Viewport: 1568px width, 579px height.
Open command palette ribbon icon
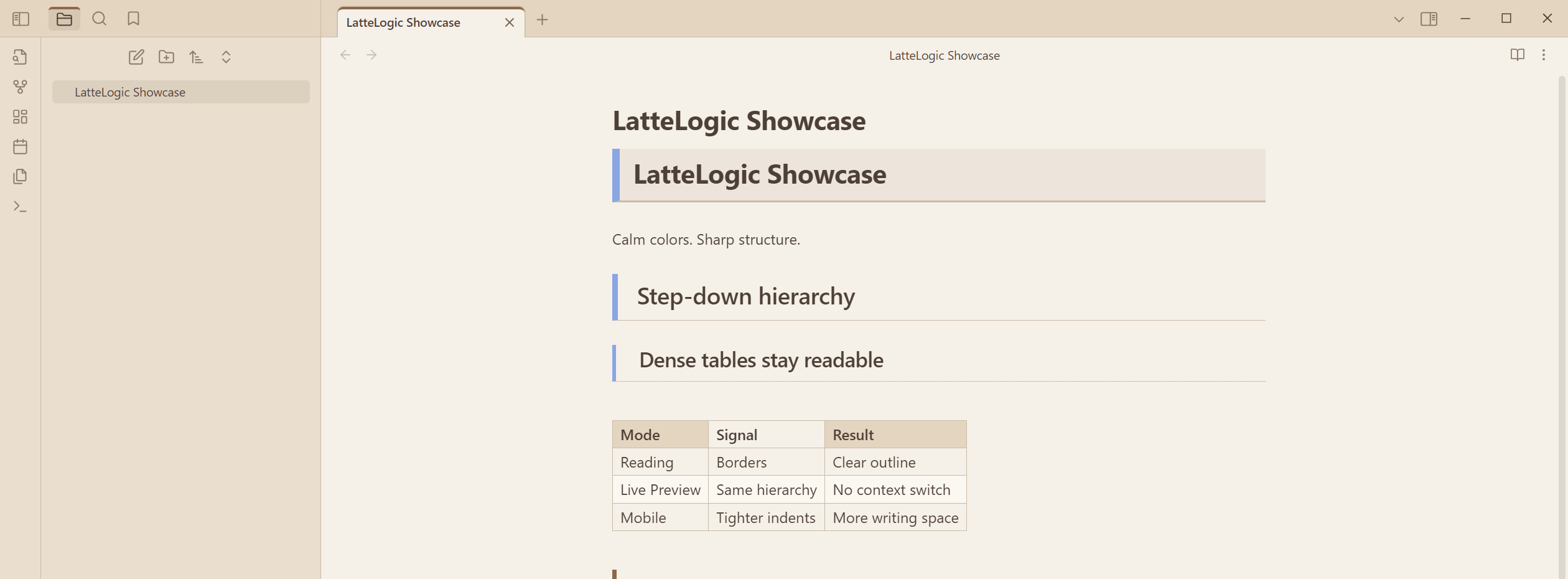[20, 207]
